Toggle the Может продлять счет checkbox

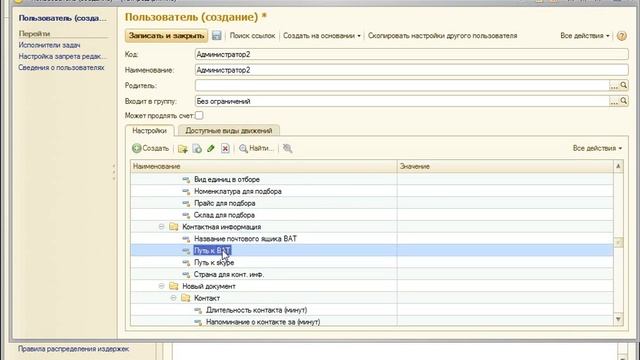pos(199,116)
